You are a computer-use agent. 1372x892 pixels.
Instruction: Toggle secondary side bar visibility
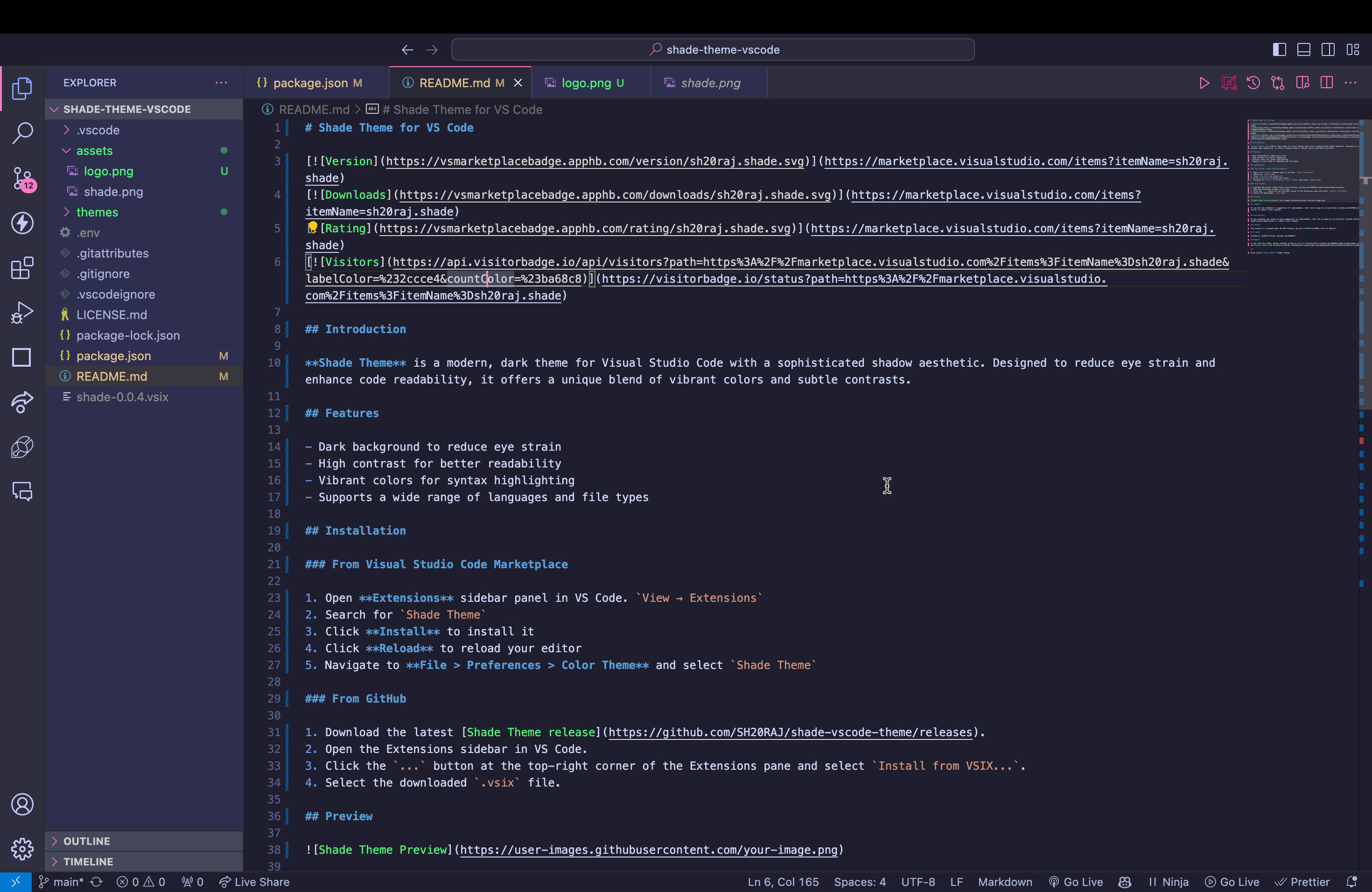coord(1328,49)
